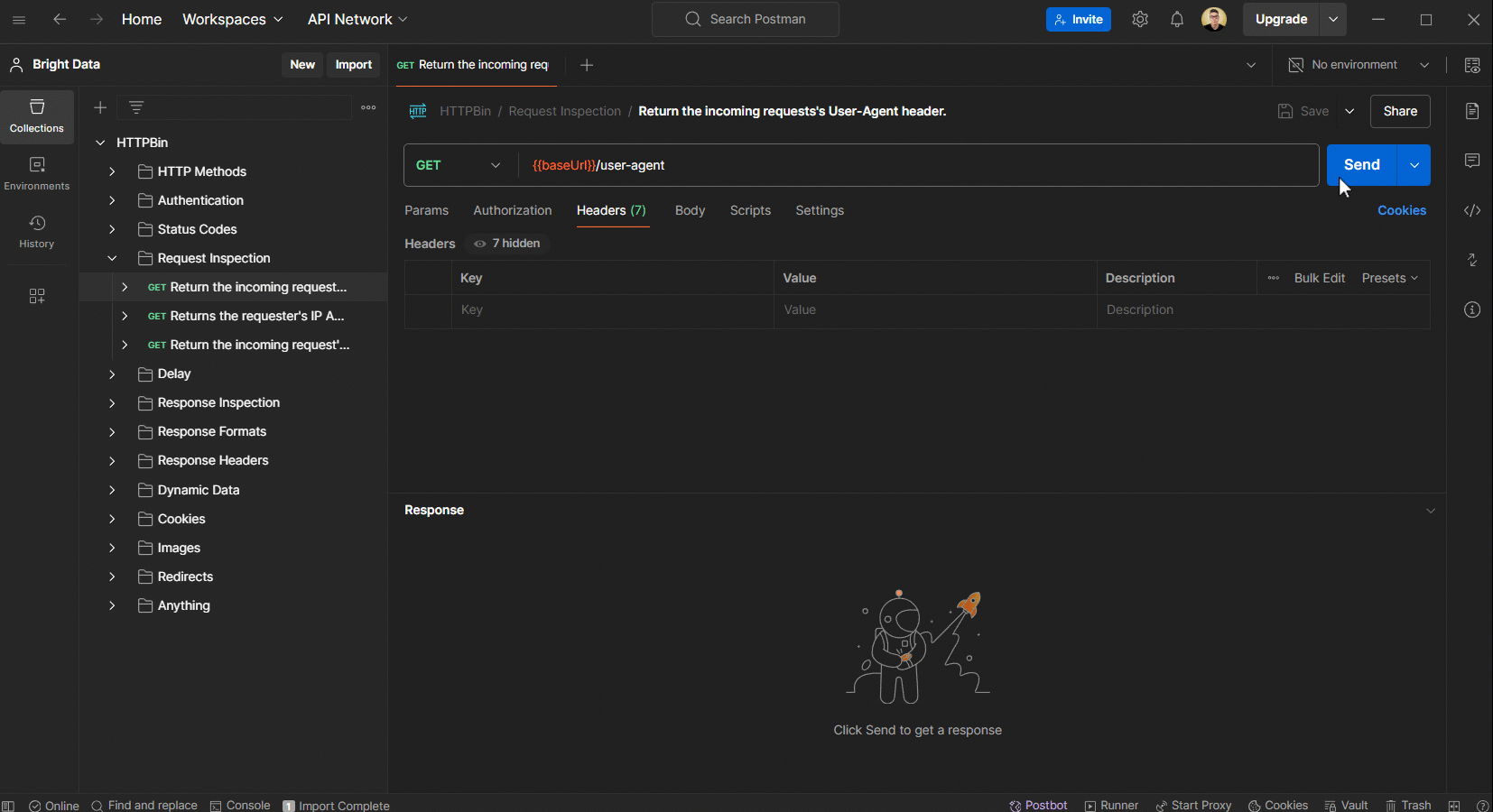The image size is (1493, 812).
Task: Start the Proxy
Action: click(x=1194, y=805)
